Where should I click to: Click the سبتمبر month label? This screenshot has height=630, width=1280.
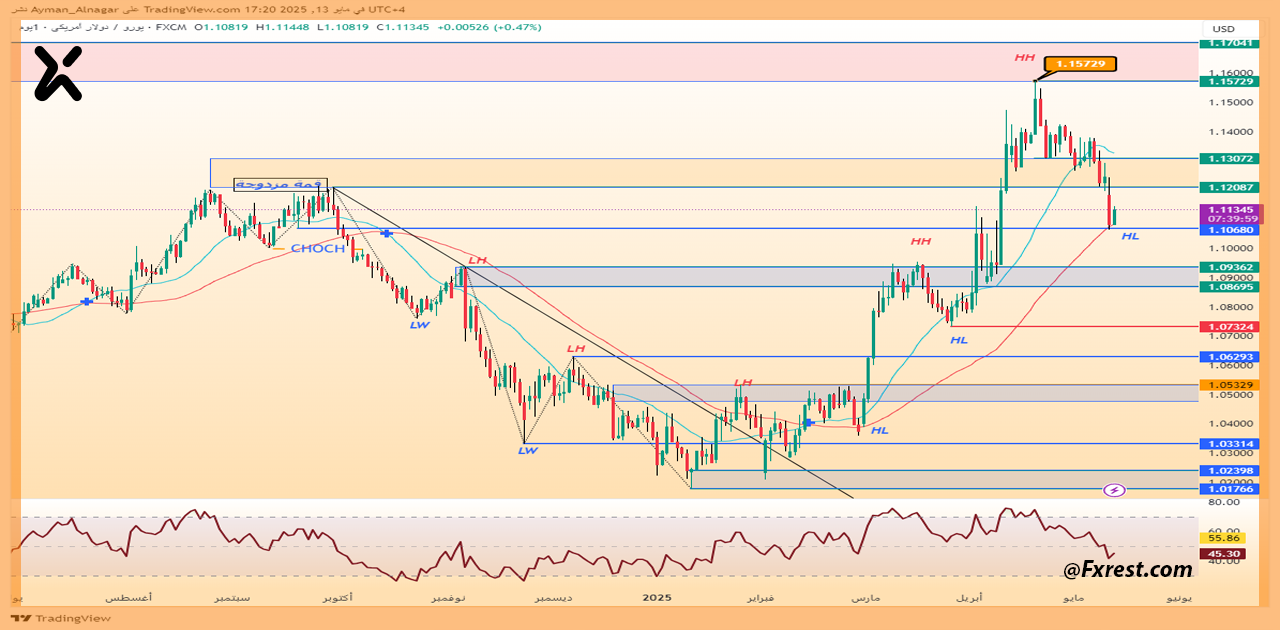click(x=231, y=597)
